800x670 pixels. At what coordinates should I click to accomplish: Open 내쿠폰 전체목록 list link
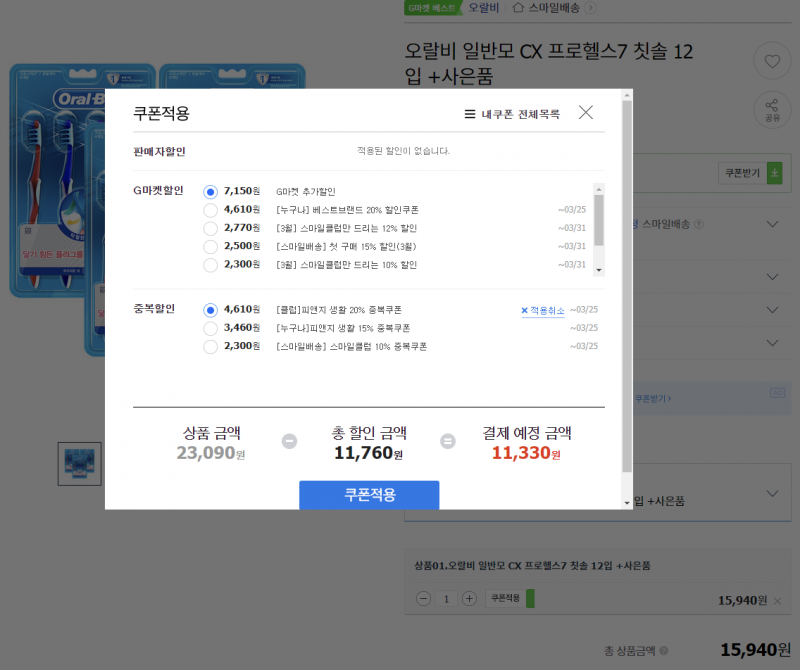click(x=512, y=114)
